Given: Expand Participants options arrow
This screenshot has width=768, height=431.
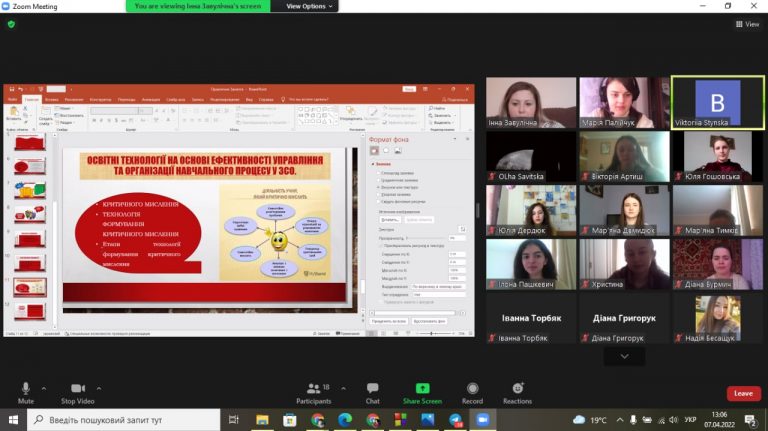Looking at the screenshot, I should (343, 388).
